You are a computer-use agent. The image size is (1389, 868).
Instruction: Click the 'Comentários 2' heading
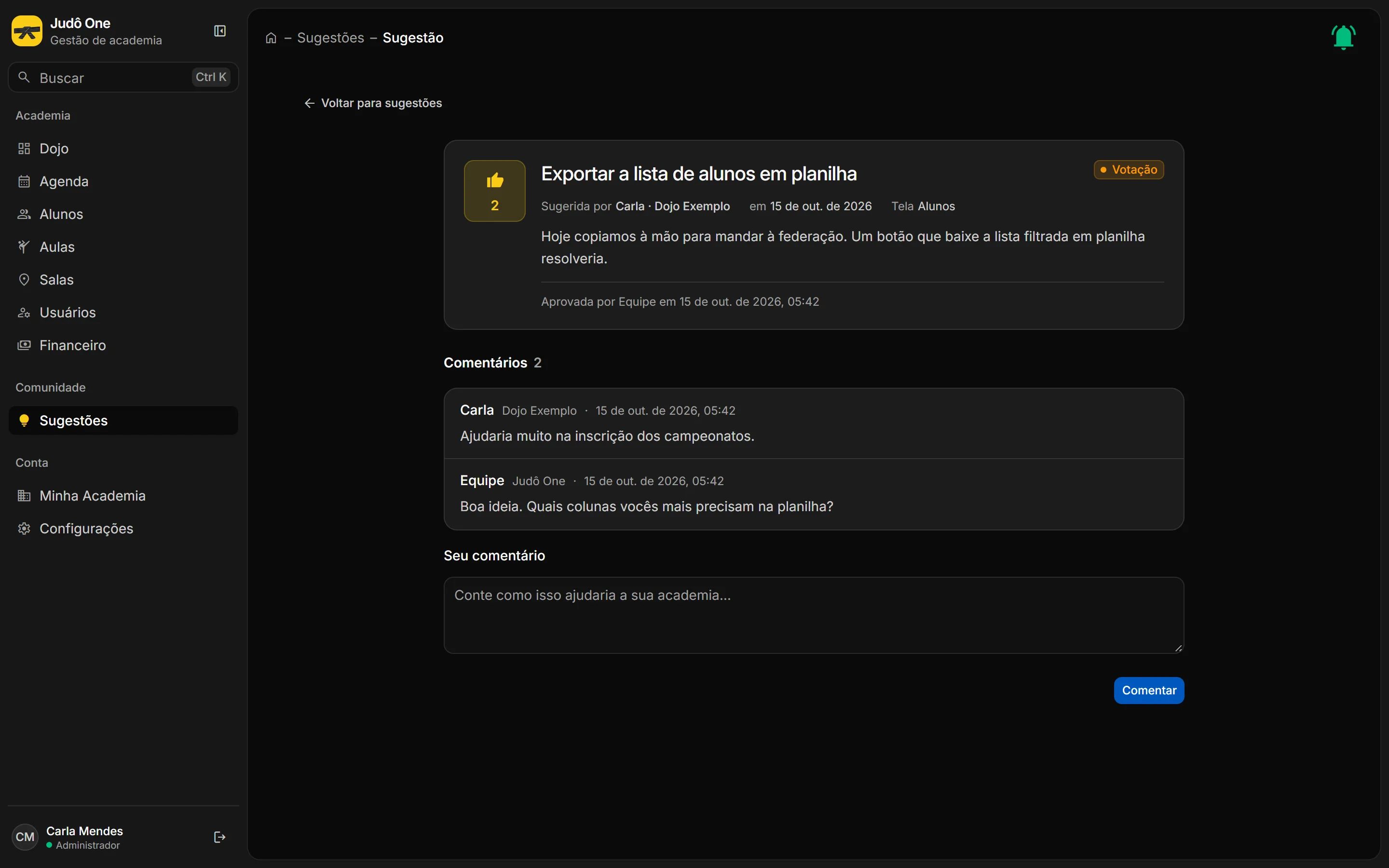[x=492, y=363]
